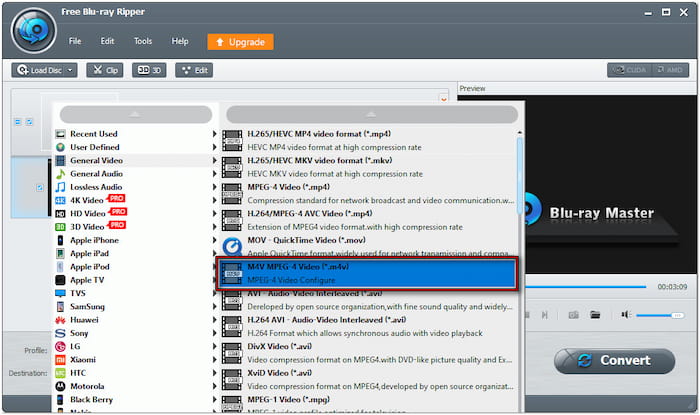
Task: Expand the Huawei submenu arrow
Action: (214, 320)
